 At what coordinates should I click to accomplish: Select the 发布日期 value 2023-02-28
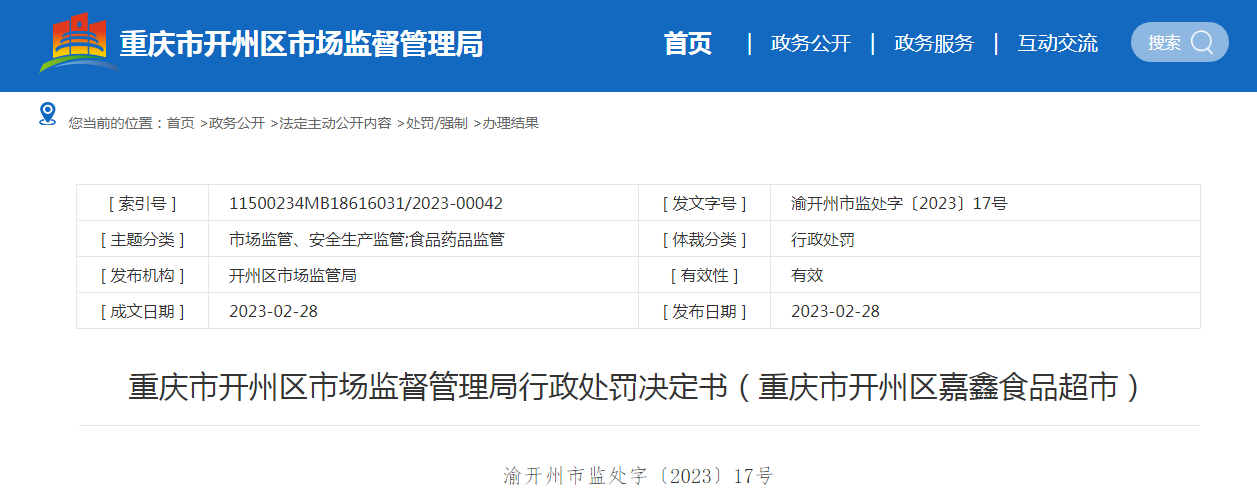835,311
